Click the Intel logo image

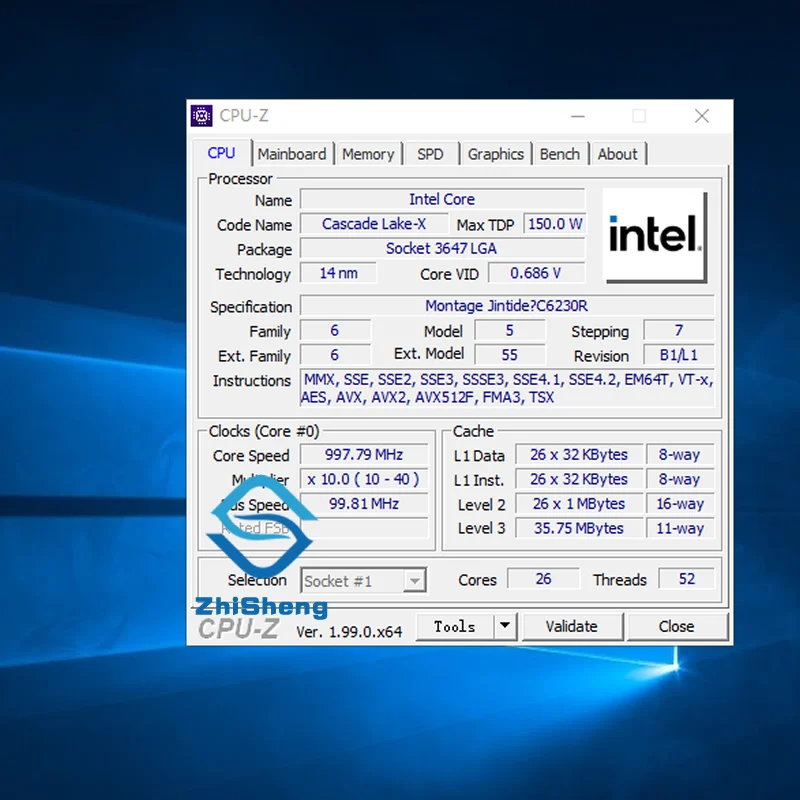point(655,236)
